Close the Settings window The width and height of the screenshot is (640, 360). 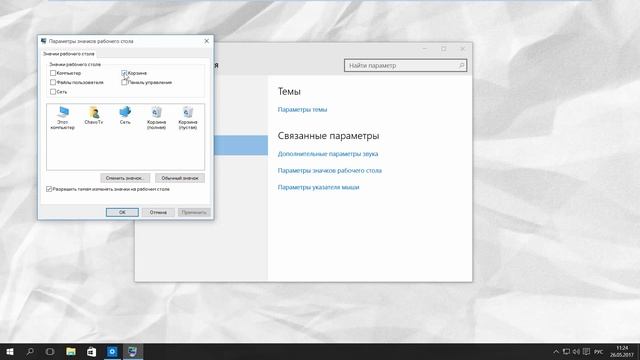462,49
